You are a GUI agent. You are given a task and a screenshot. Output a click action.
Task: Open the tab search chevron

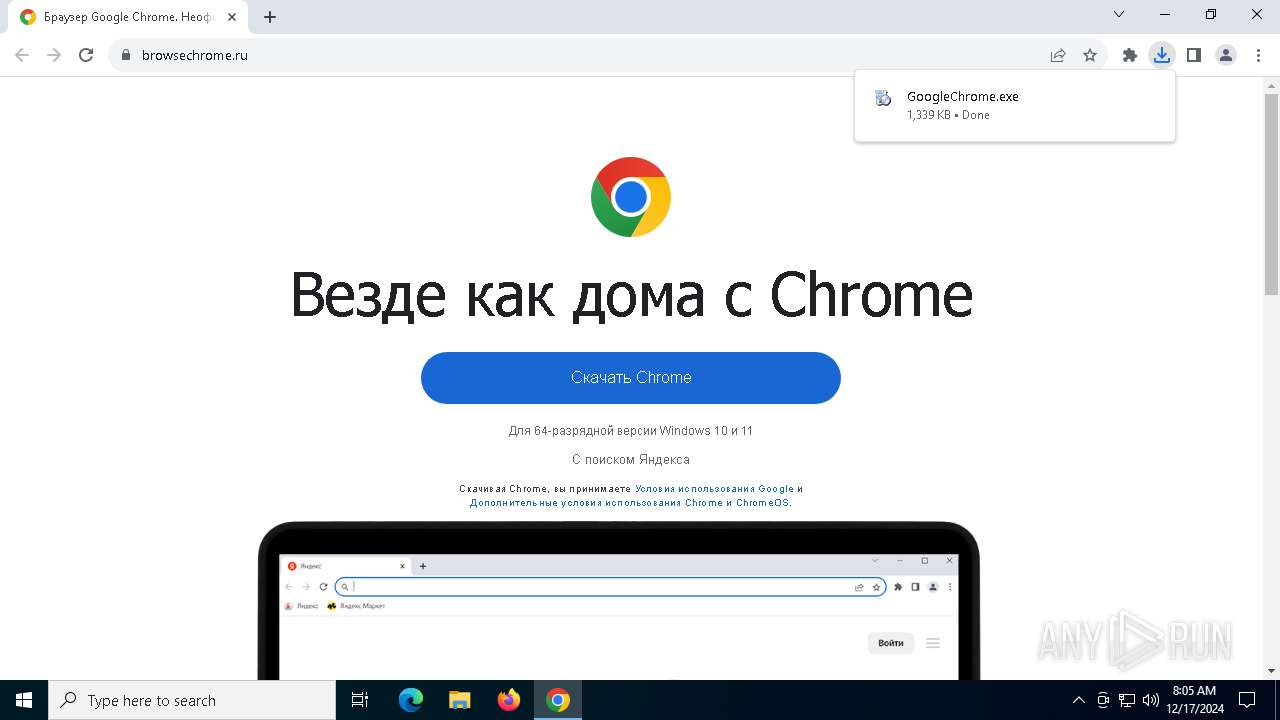click(x=1119, y=14)
